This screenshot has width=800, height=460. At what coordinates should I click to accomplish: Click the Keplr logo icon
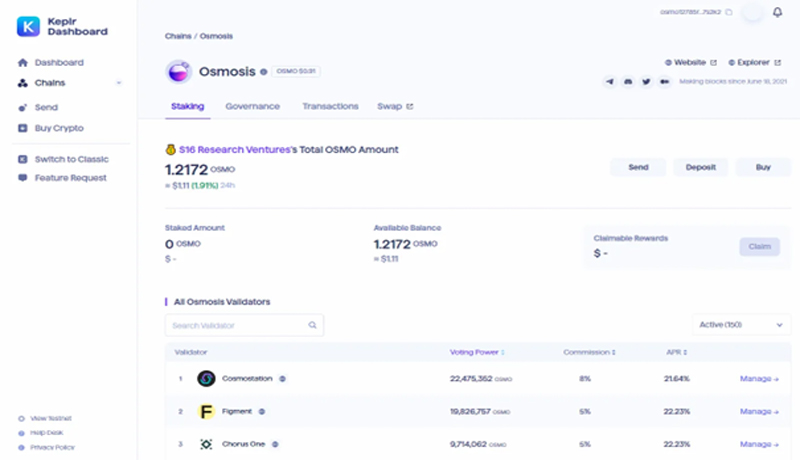(28, 27)
